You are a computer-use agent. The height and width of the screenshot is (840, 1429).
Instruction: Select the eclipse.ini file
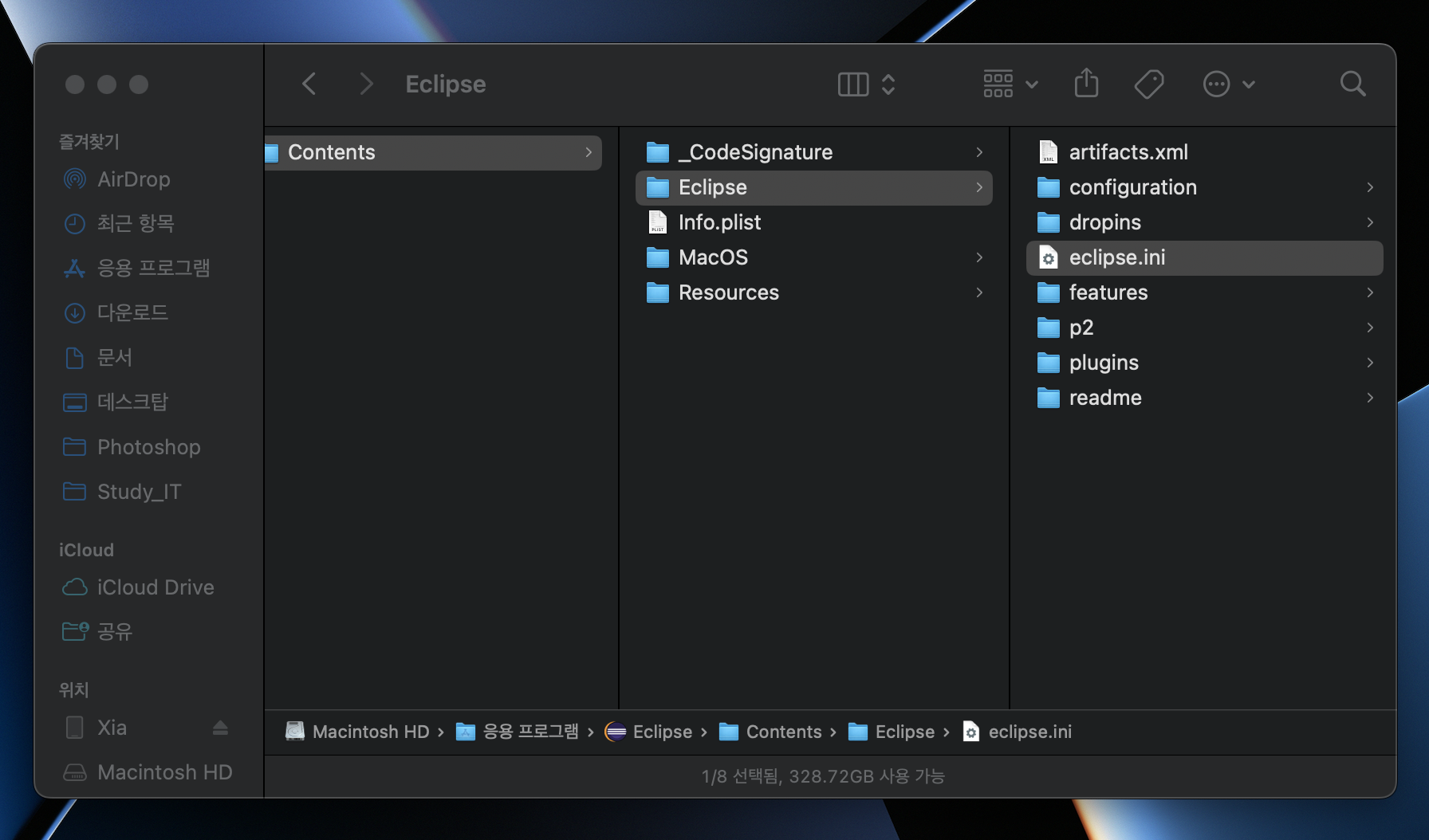[1205, 257]
